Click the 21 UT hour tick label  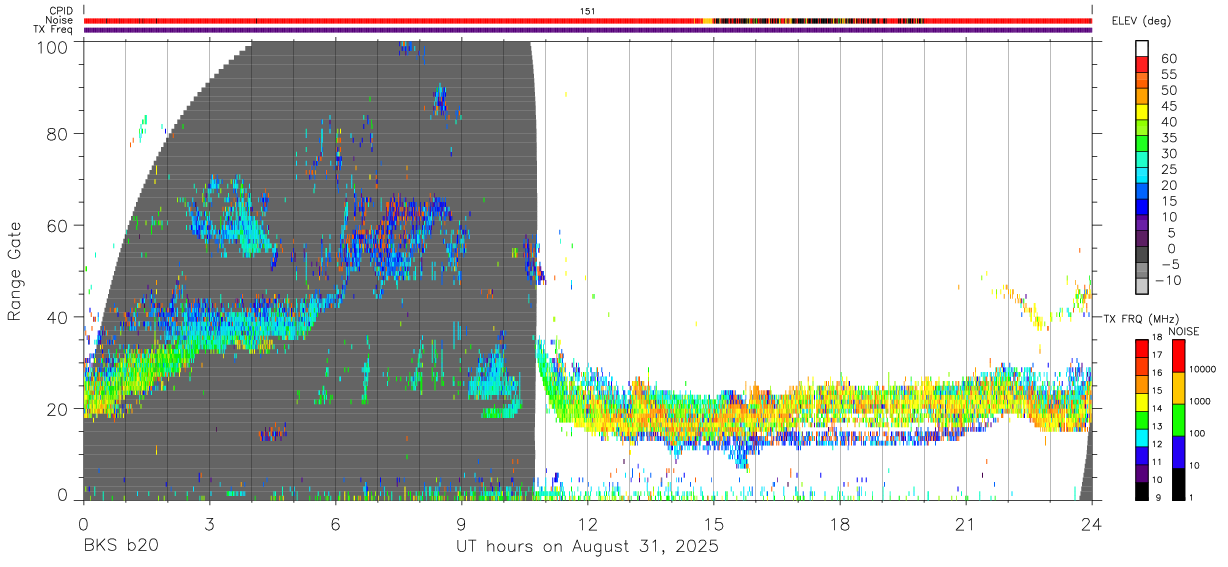(x=965, y=524)
